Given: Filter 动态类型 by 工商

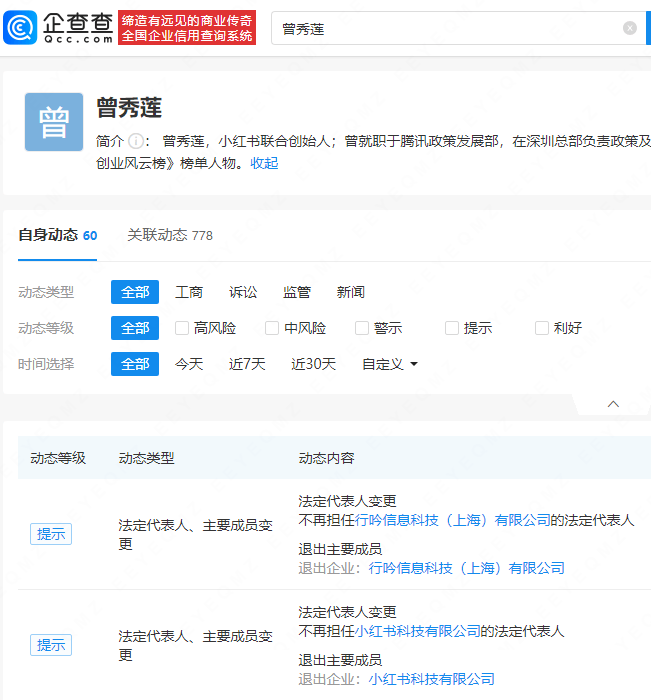Looking at the screenshot, I should pos(189,292).
